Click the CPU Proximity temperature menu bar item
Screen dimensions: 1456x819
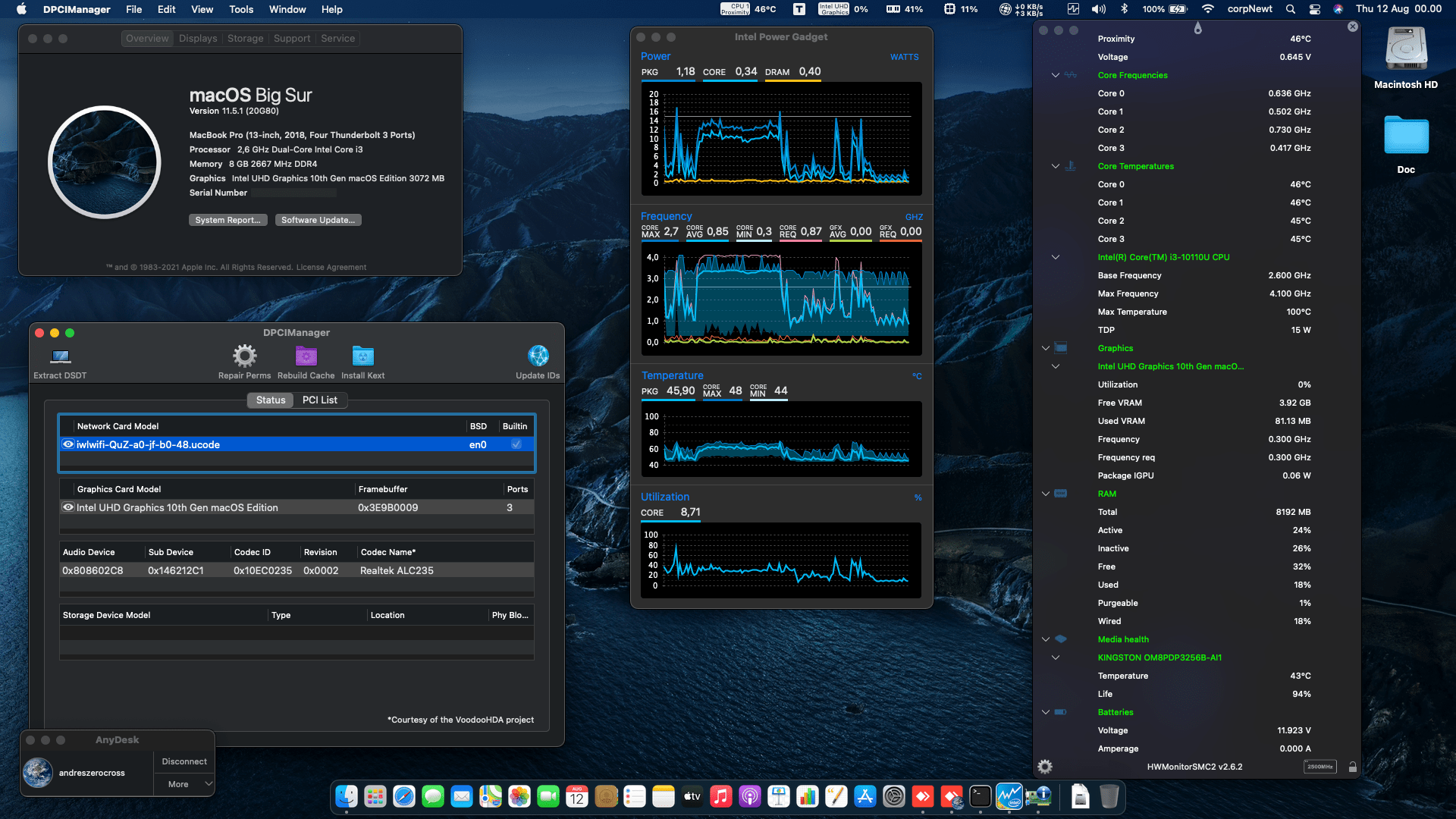coord(748,9)
